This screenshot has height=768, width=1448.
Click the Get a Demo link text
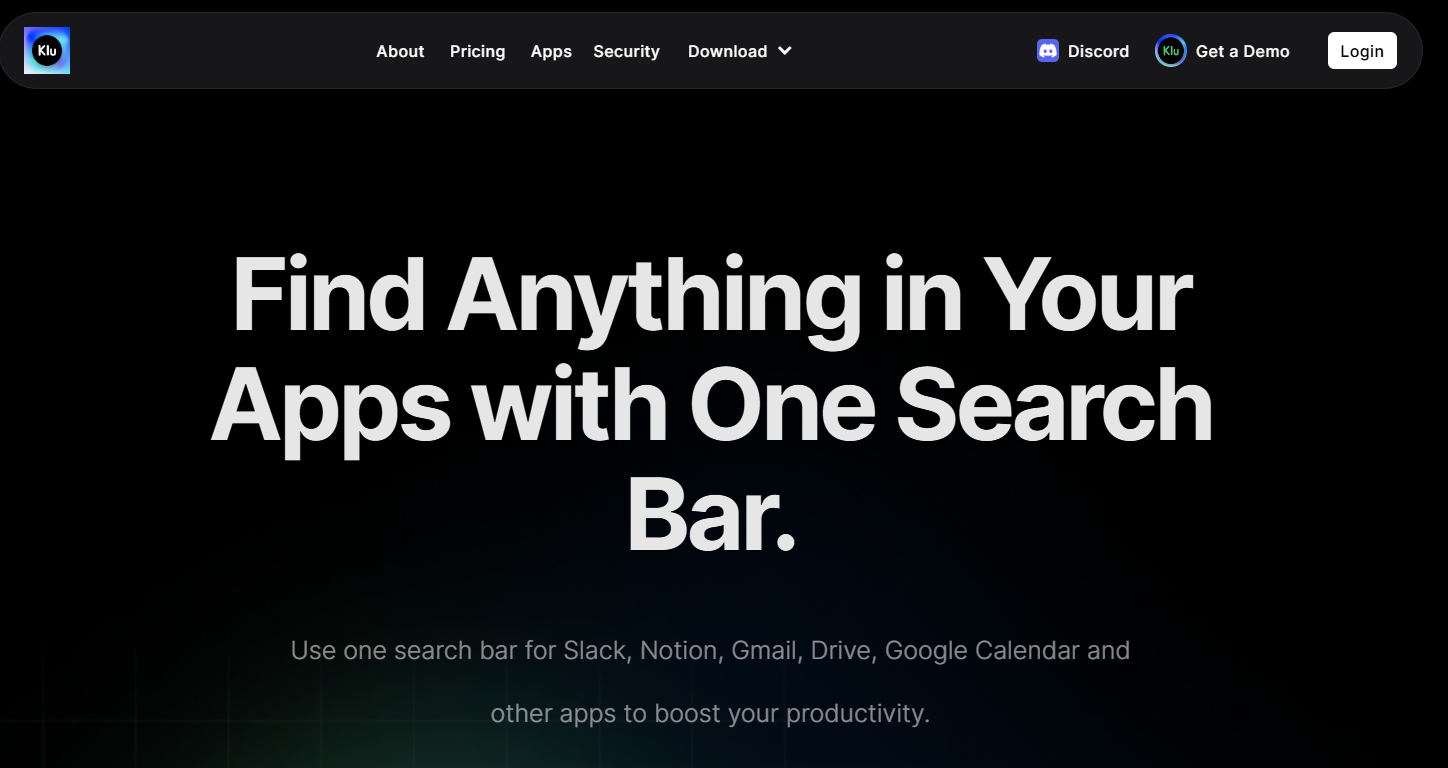coord(1242,51)
